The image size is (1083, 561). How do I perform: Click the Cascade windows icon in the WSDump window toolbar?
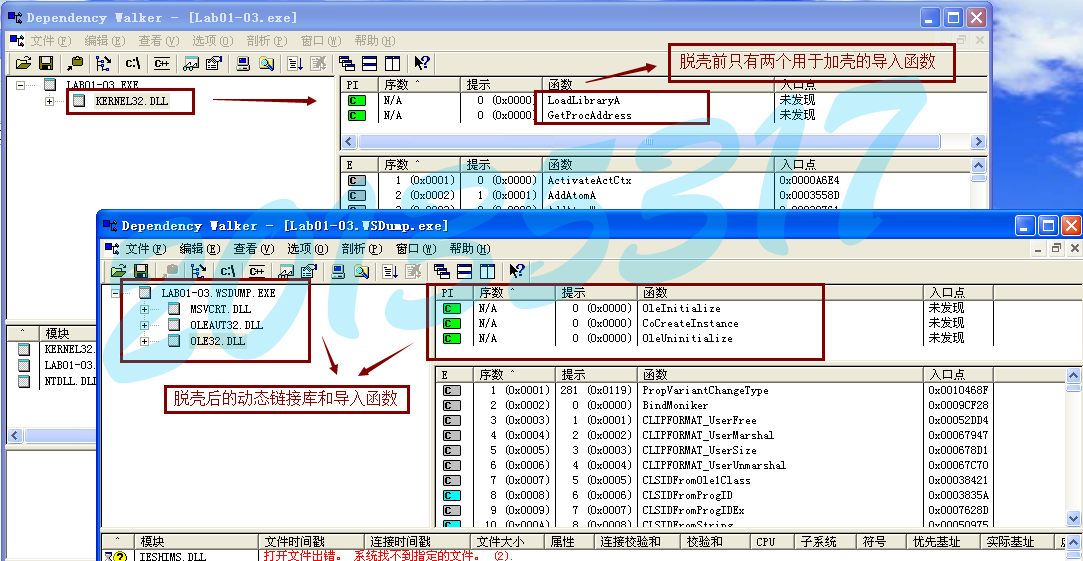point(441,271)
